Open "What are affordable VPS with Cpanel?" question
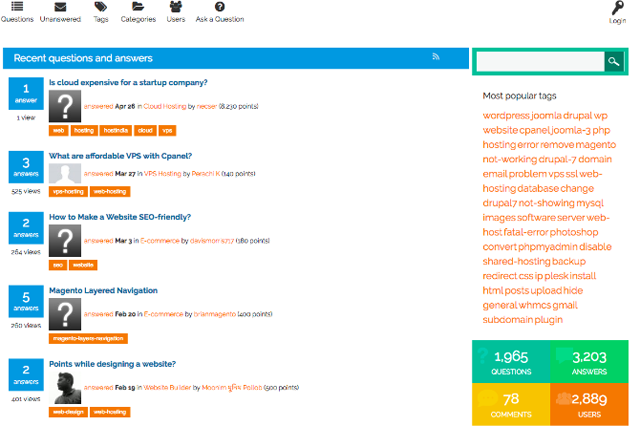Screen dimensions: 640x426 point(120,156)
